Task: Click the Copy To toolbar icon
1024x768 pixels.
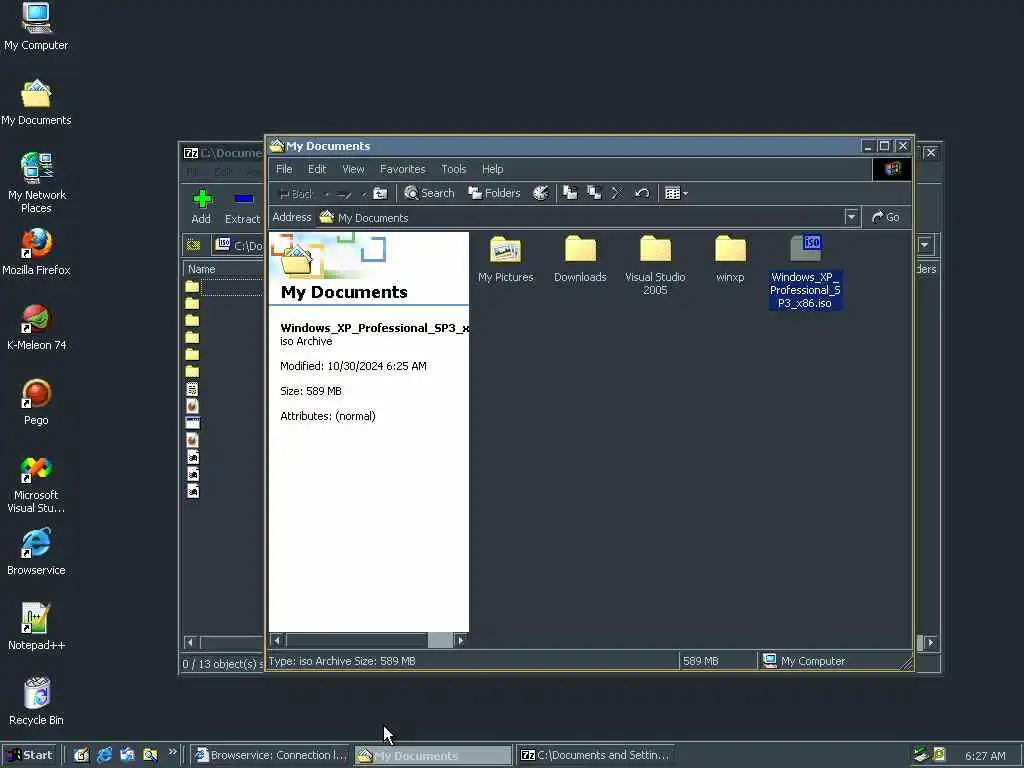Action: [594, 193]
